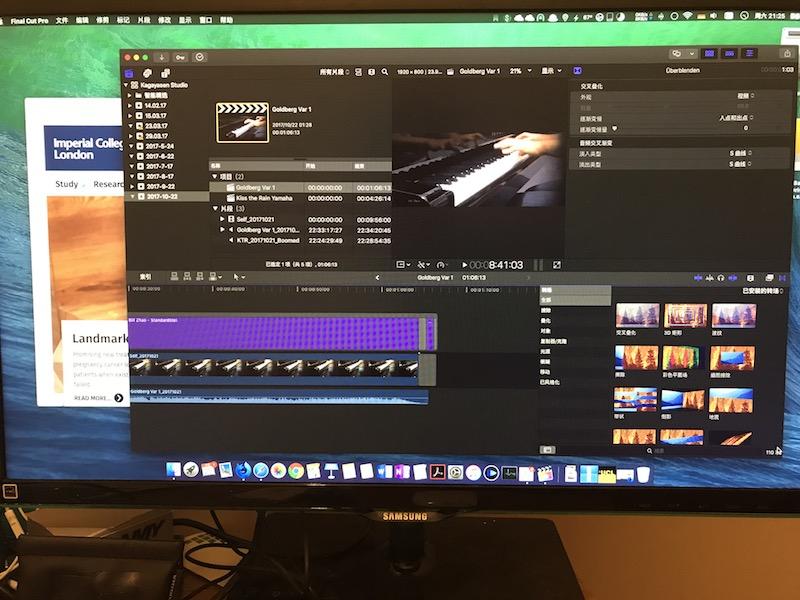Click the viewer play button

coord(464,265)
